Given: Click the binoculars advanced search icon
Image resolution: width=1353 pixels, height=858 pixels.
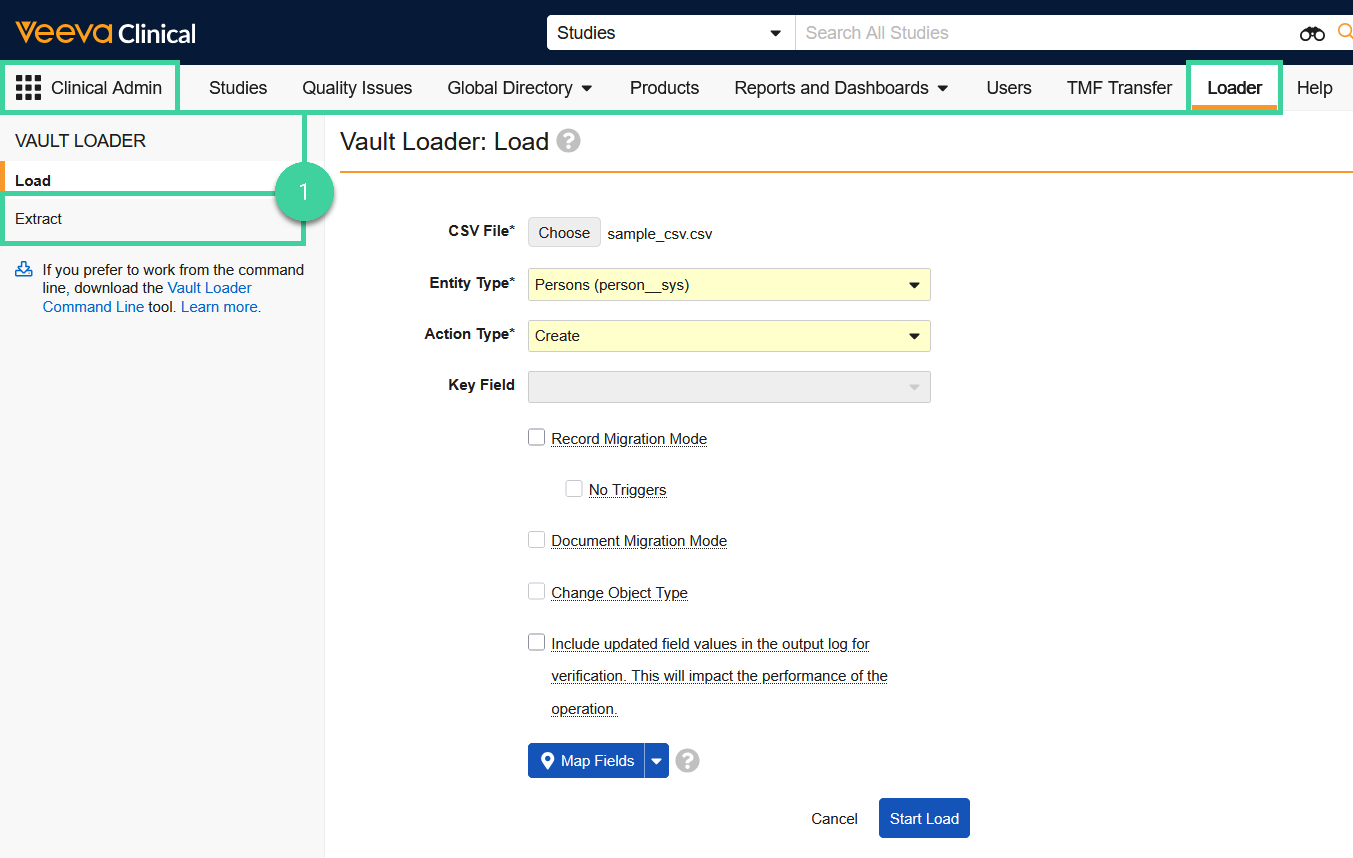Looking at the screenshot, I should click(1311, 33).
